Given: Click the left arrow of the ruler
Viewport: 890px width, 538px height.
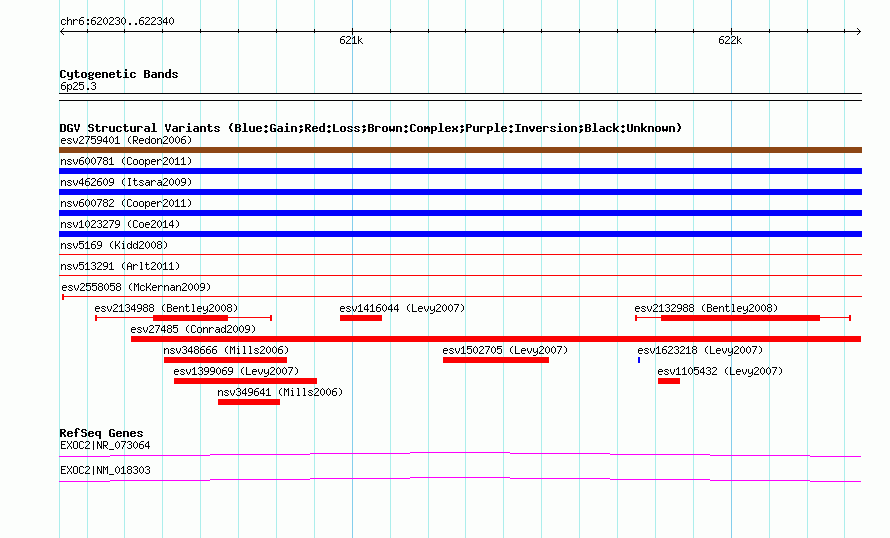Looking at the screenshot, I should [x=62, y=32].
